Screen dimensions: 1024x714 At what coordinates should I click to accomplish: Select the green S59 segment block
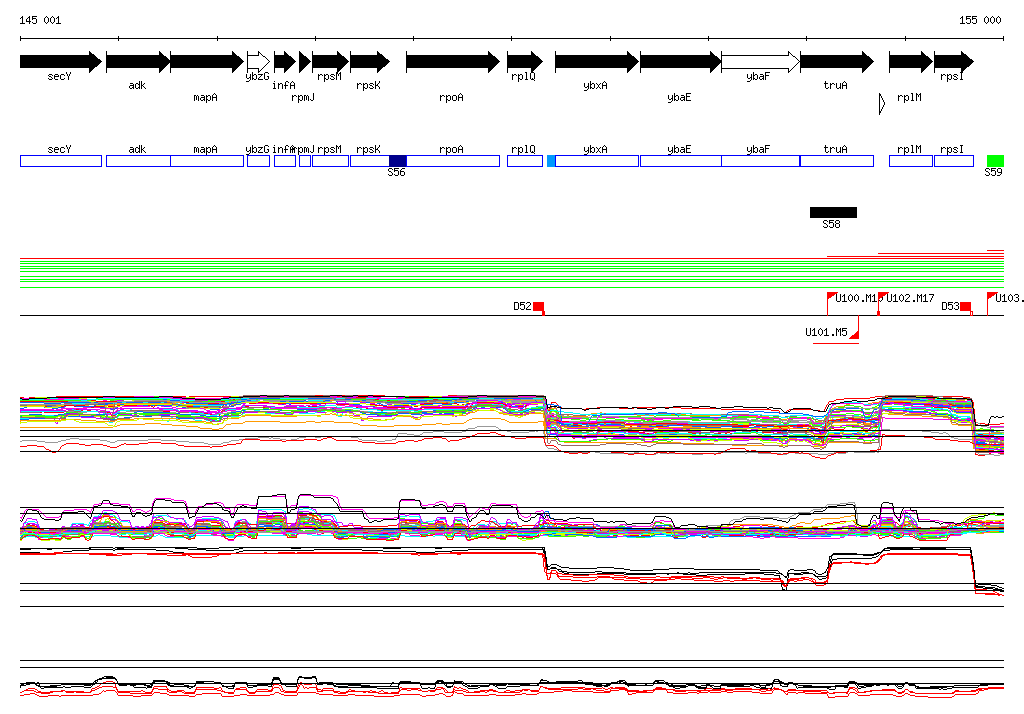coord(995,161)
